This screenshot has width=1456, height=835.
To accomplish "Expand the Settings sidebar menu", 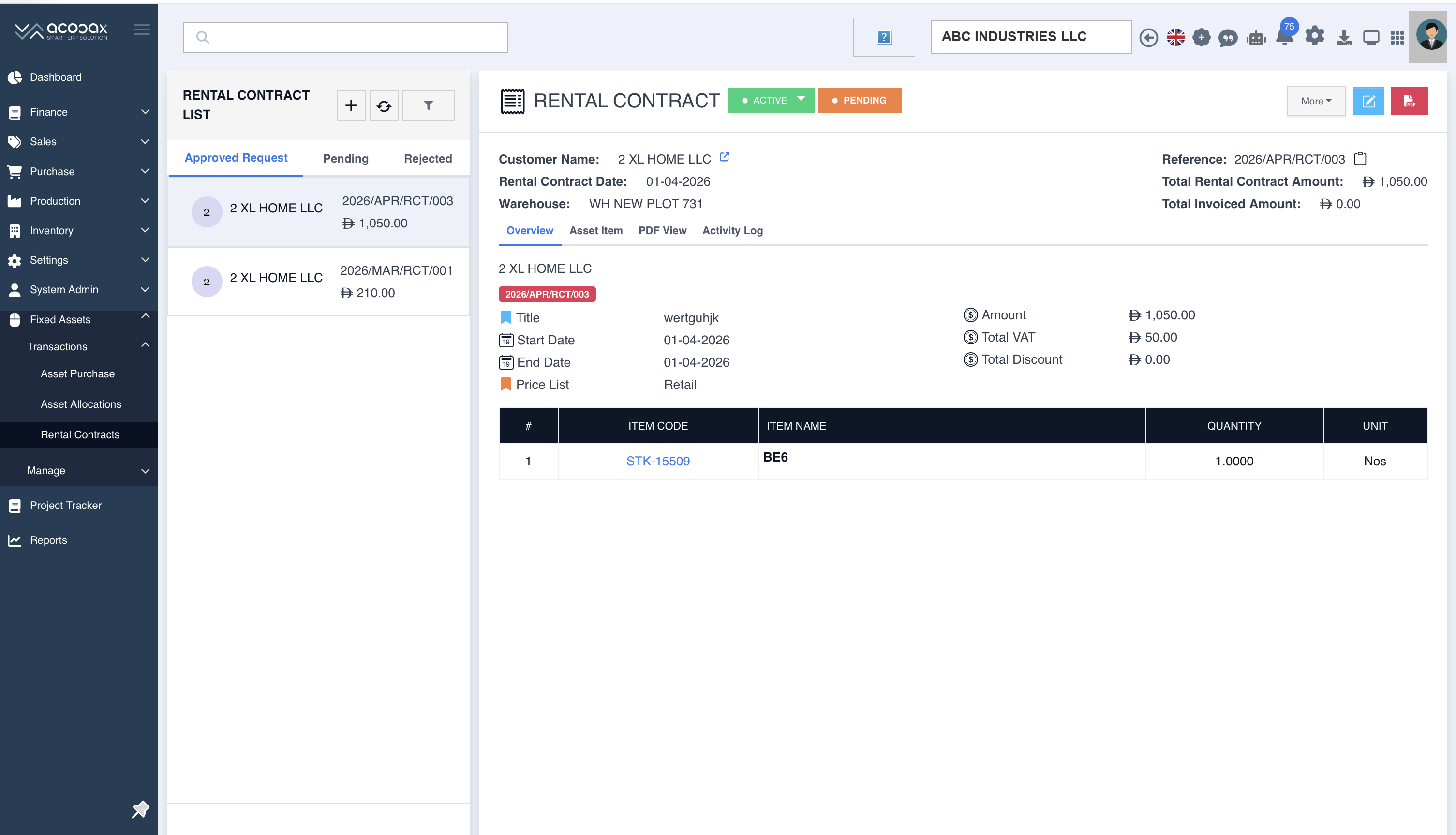I will coord(78,260).
